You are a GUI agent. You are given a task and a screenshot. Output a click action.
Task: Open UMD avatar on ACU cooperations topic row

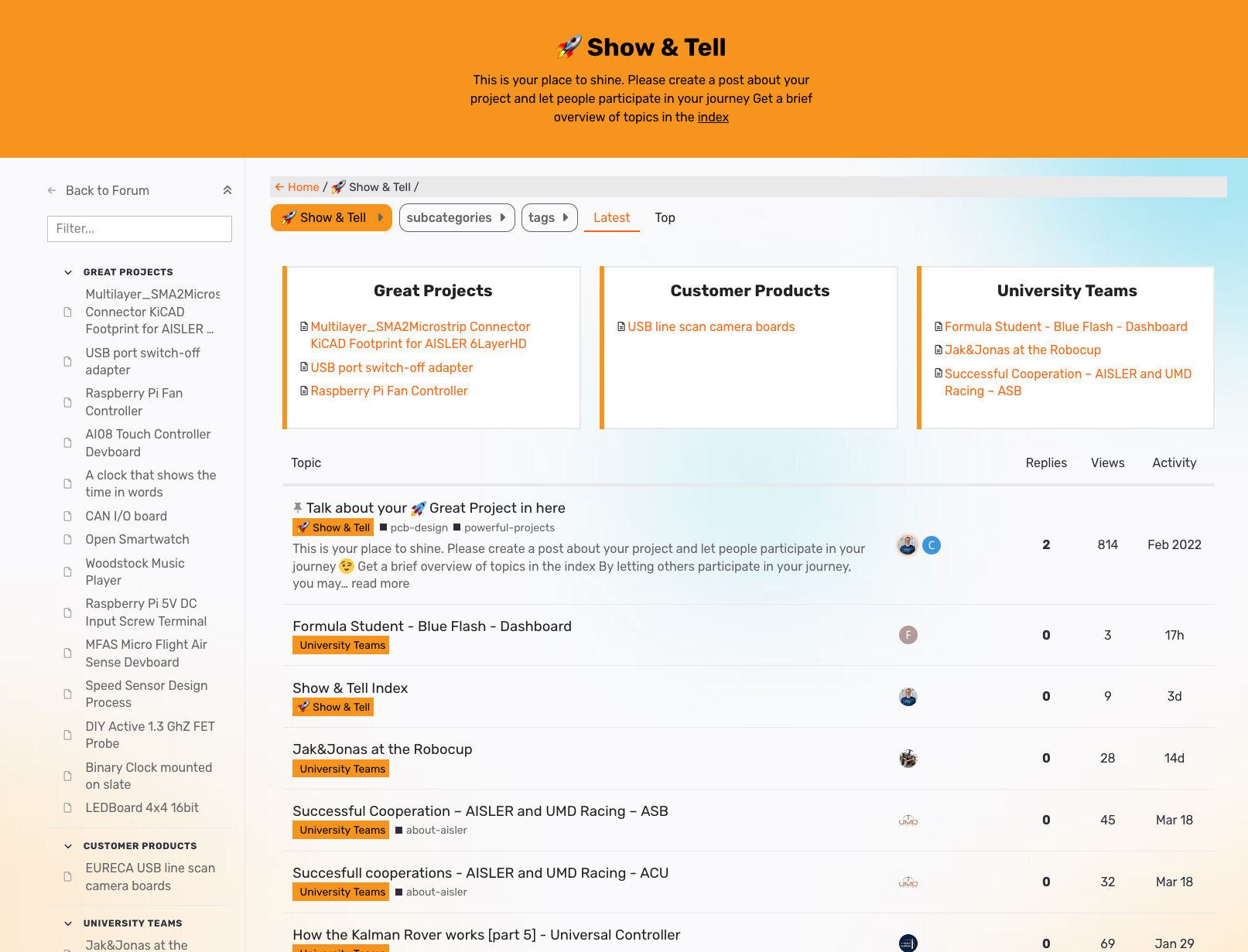(x=908, y=882)
